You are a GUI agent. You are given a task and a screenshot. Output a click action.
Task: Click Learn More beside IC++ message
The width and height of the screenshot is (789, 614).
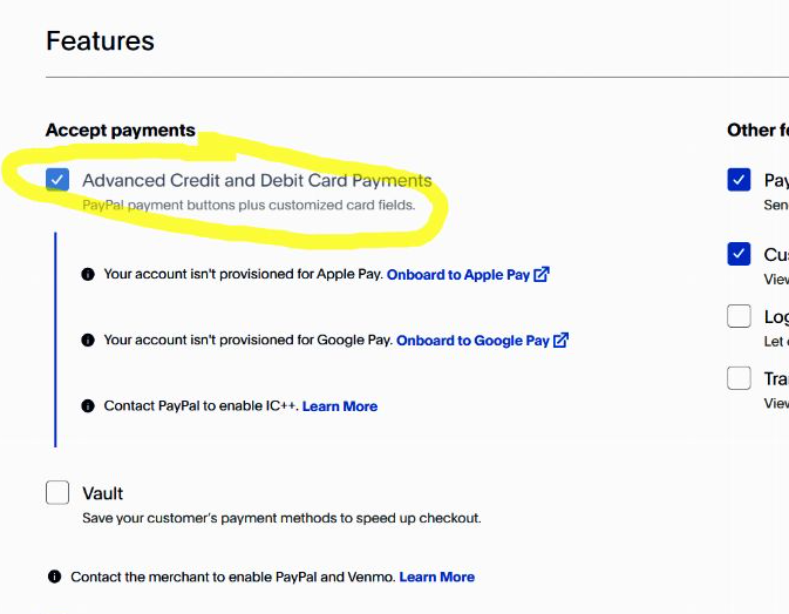340,406
